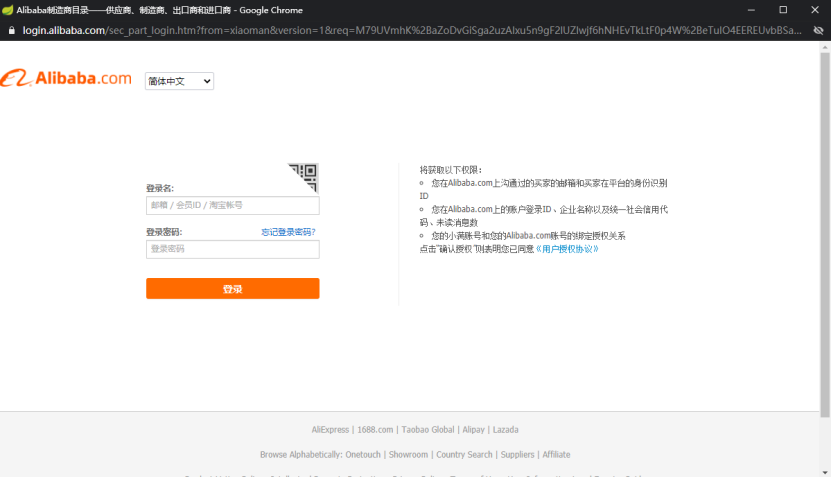
Task: Click the eye-slash icon in address bar
Action: (818, 30)
